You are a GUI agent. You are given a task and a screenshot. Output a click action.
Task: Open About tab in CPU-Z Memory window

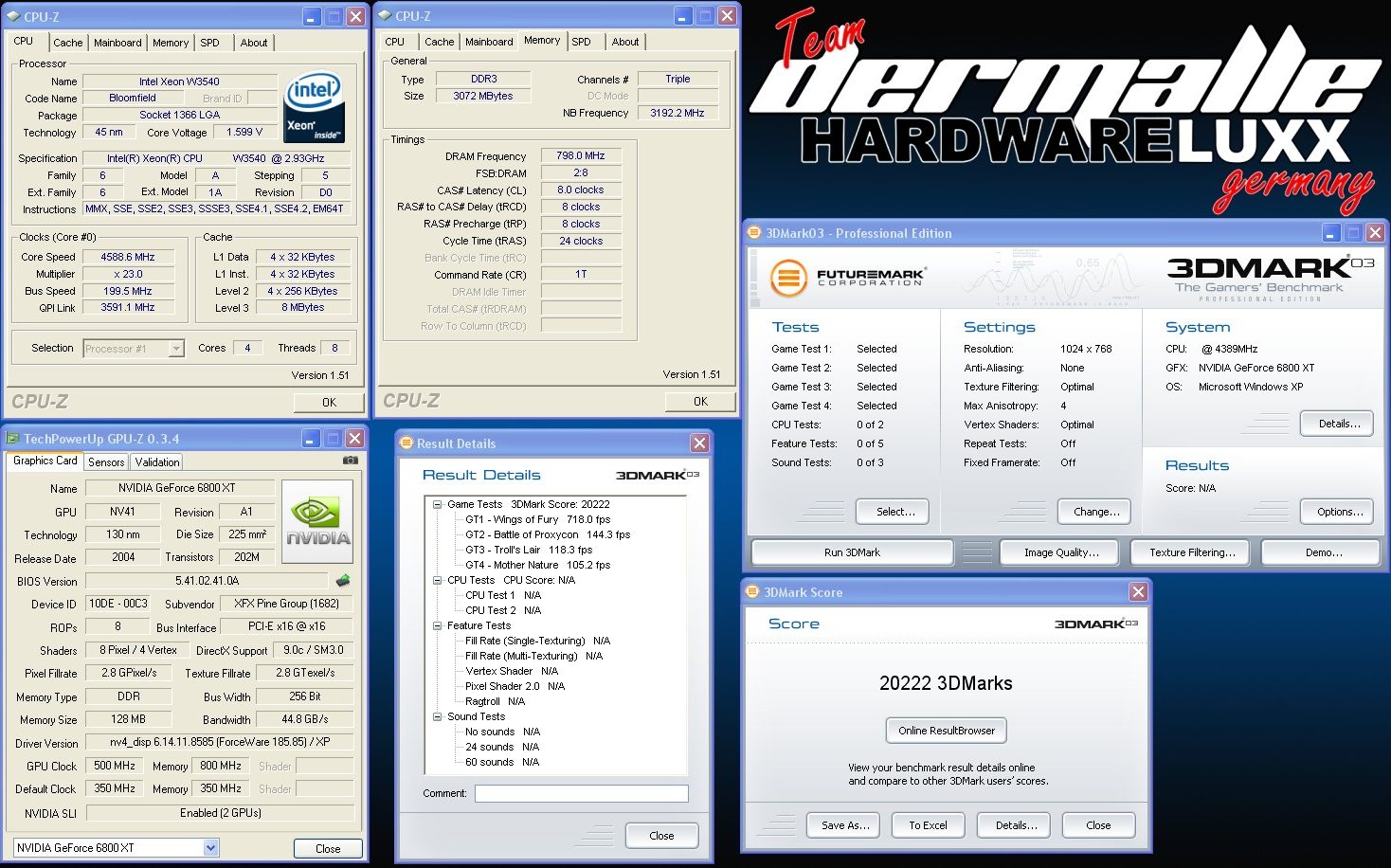point(625,42)
